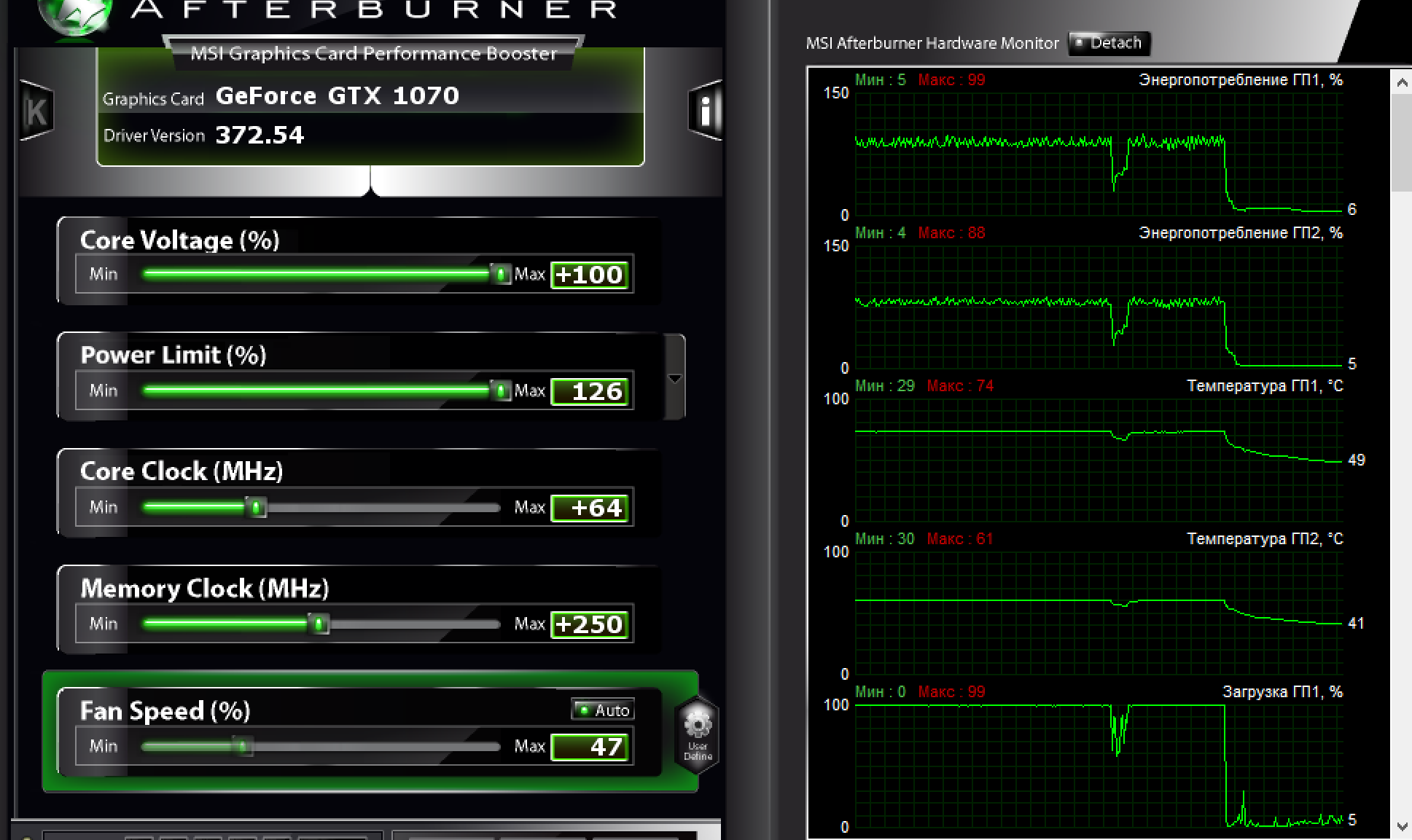
Task: Click the GPU1 power consumption graph
Action: (1098, 153)
